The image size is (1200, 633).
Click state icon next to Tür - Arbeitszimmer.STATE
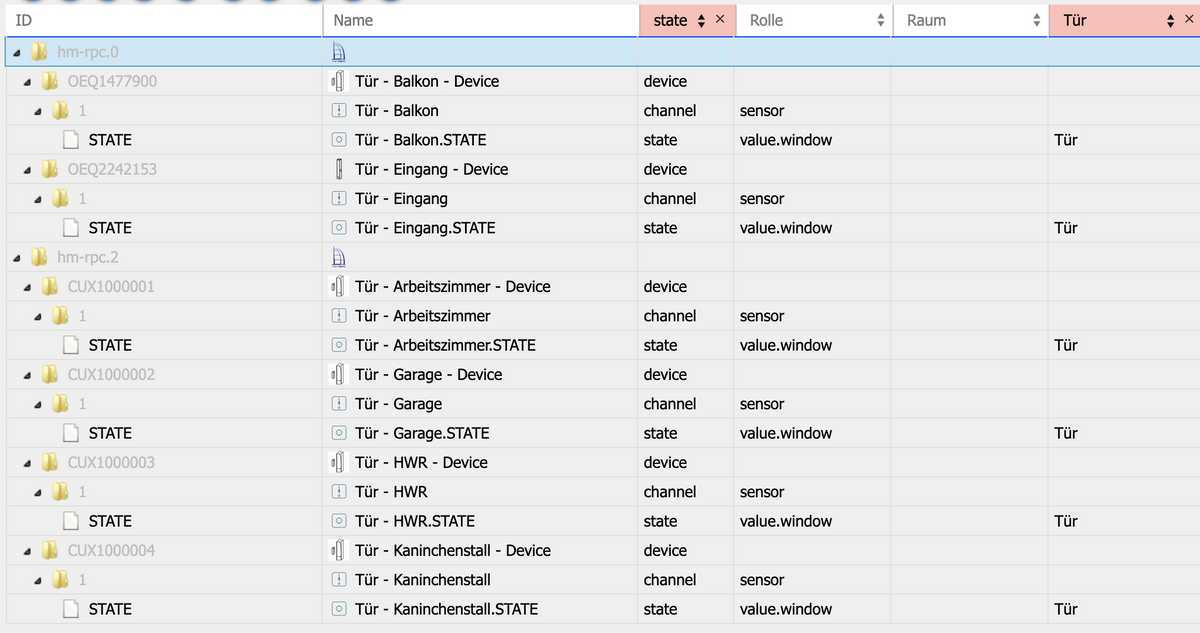340,345
